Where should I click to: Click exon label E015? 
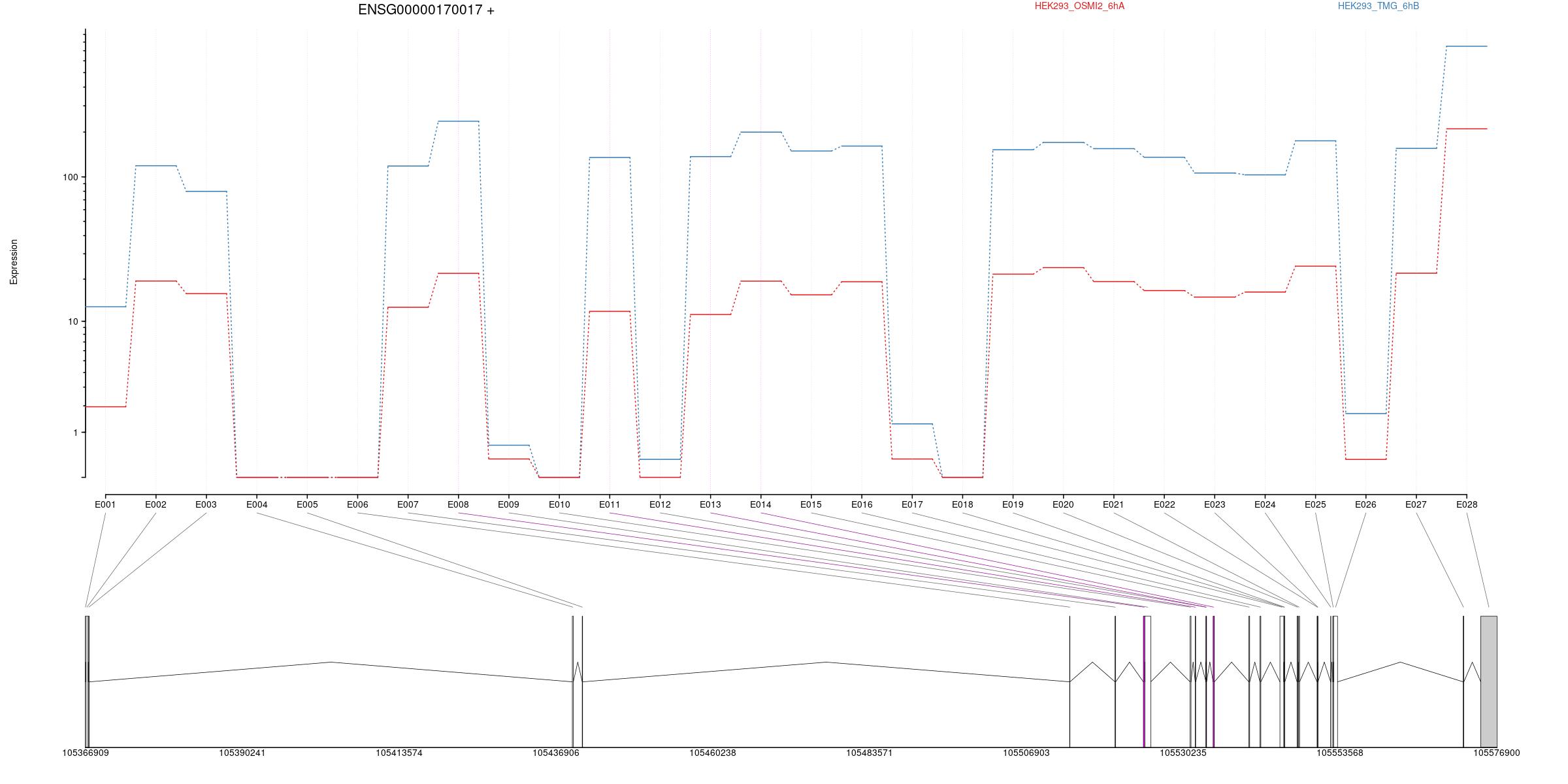[x=811, y=504]
